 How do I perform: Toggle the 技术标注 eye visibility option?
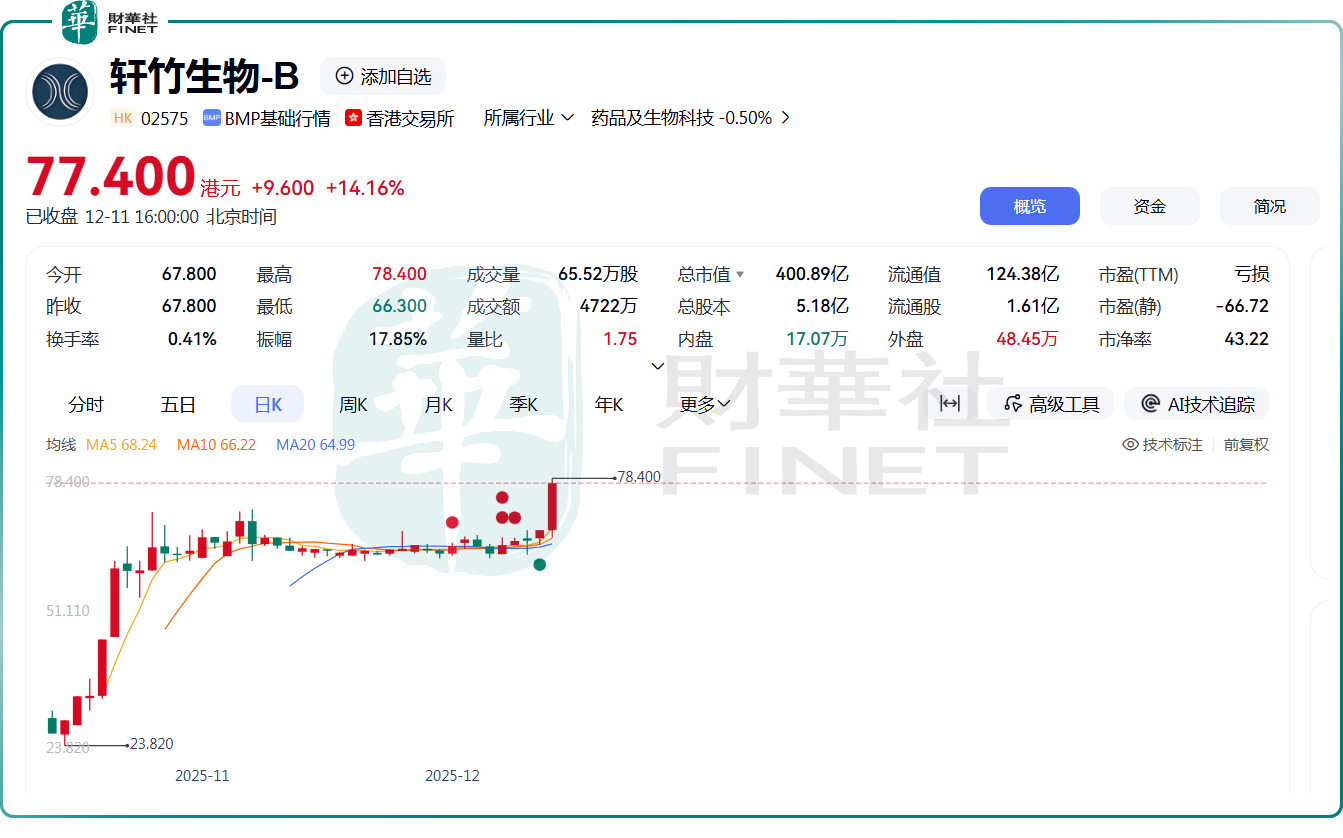pos(1163,444)
